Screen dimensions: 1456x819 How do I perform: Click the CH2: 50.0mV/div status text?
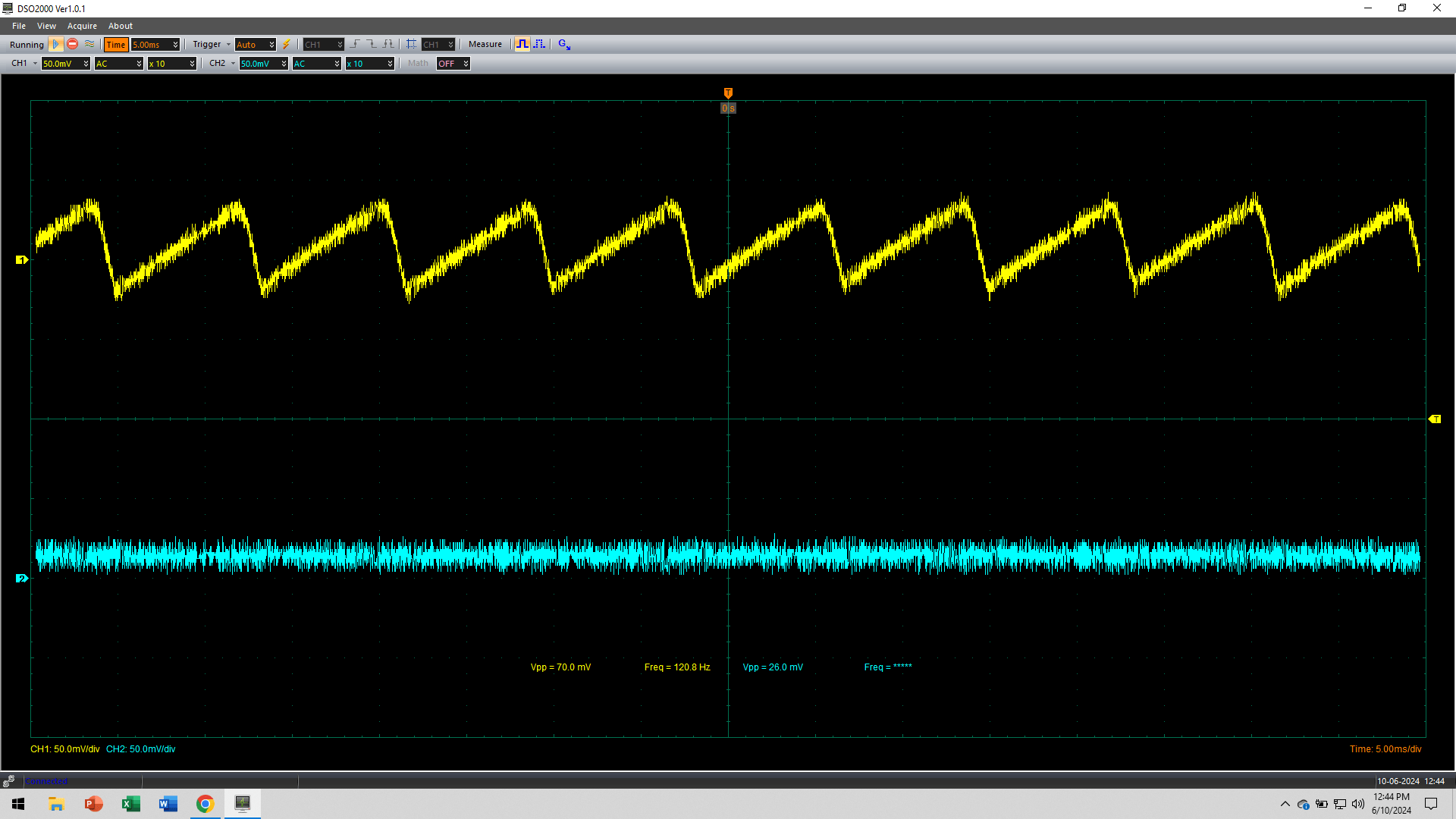pos(141,749)
